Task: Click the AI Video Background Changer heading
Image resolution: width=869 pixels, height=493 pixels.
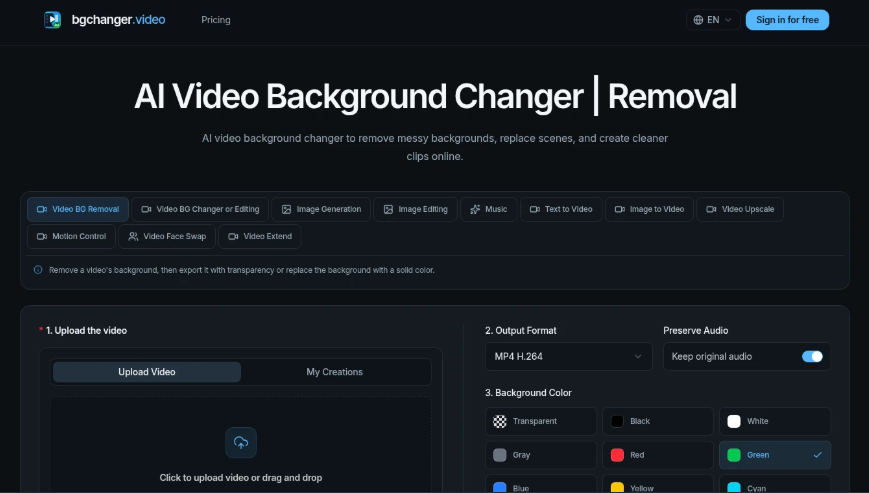Action: coord(435,96)
